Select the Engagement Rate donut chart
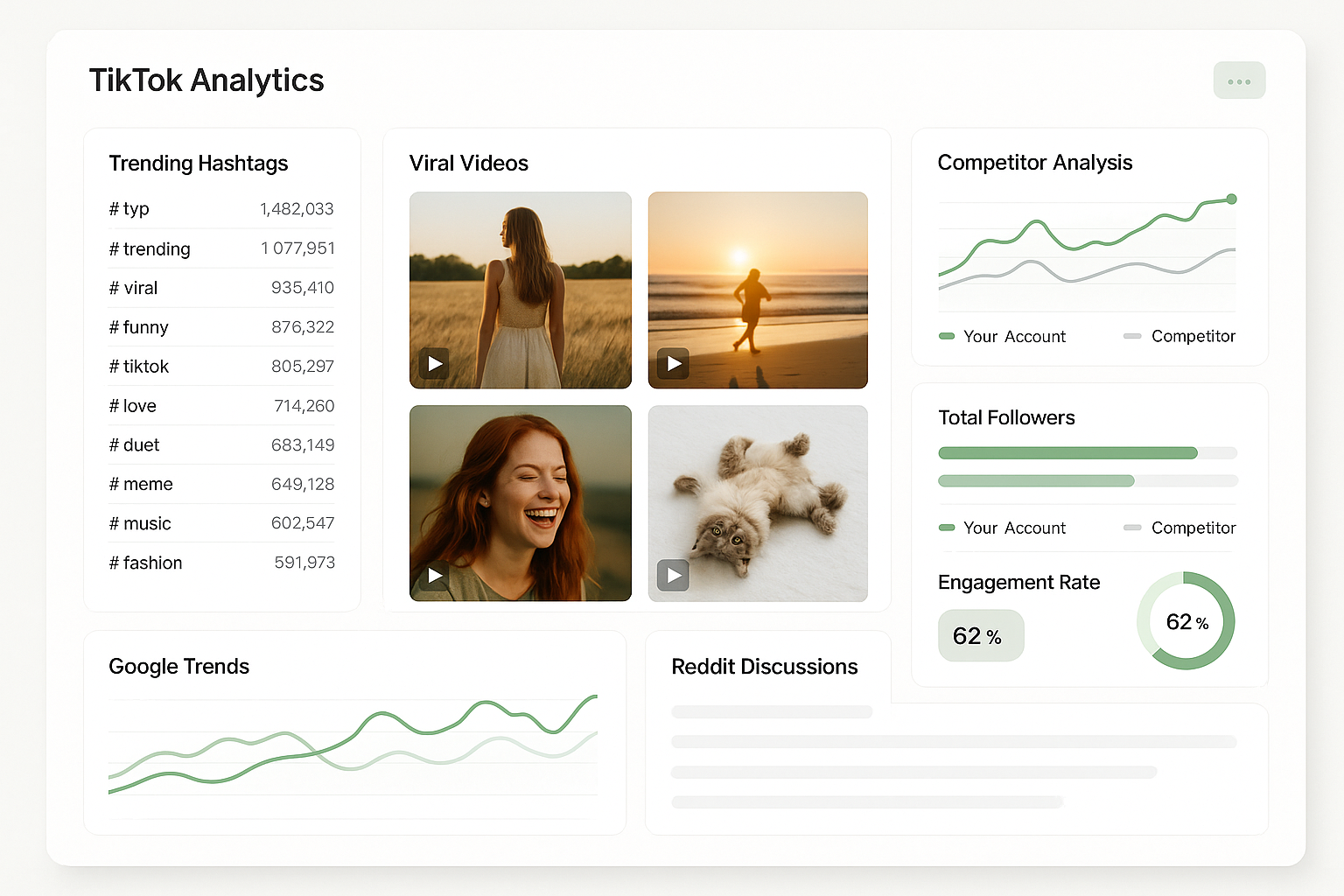This screenshot has width=1344, height=896. point(1186,620)
